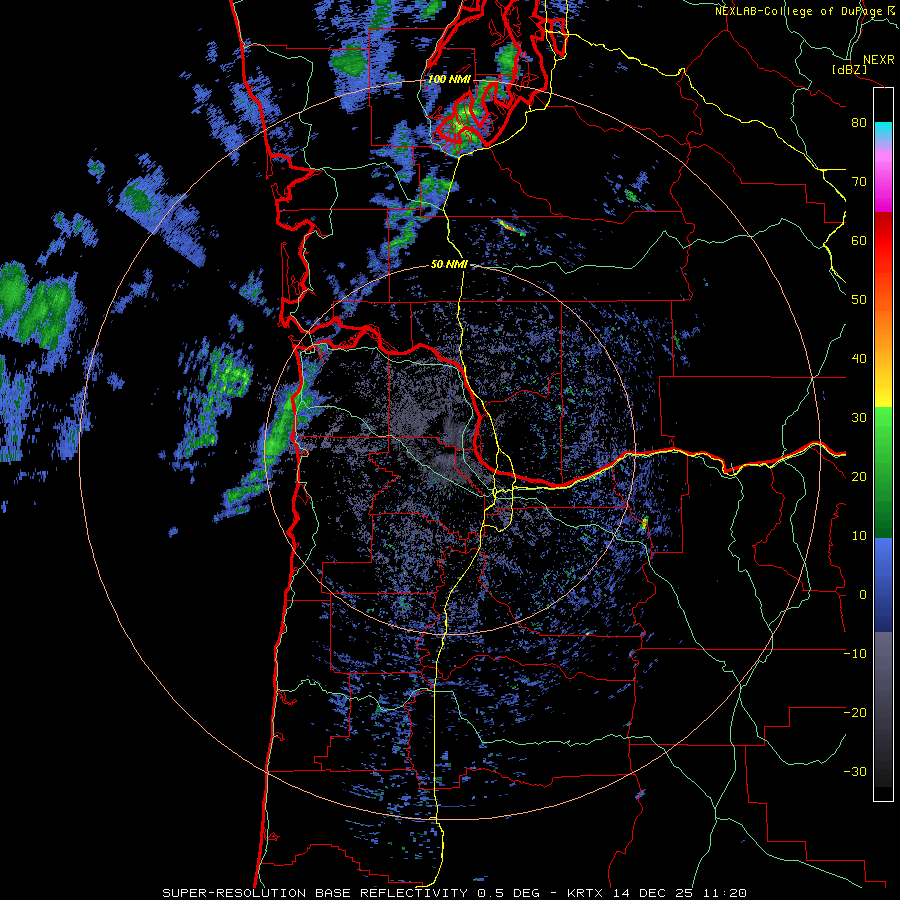Click the 'NEXR' label above color scale

tap(879, 60)
